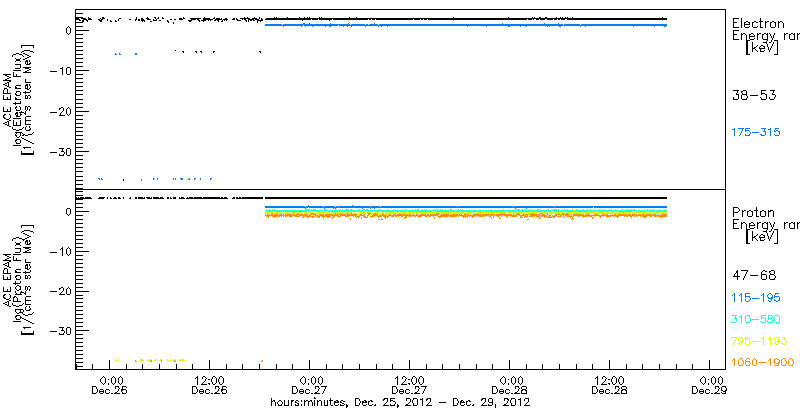Select the 115-195 proton energy legend entry
The image size is (800, 410).
pyautogui.click(x=756, y=298)
